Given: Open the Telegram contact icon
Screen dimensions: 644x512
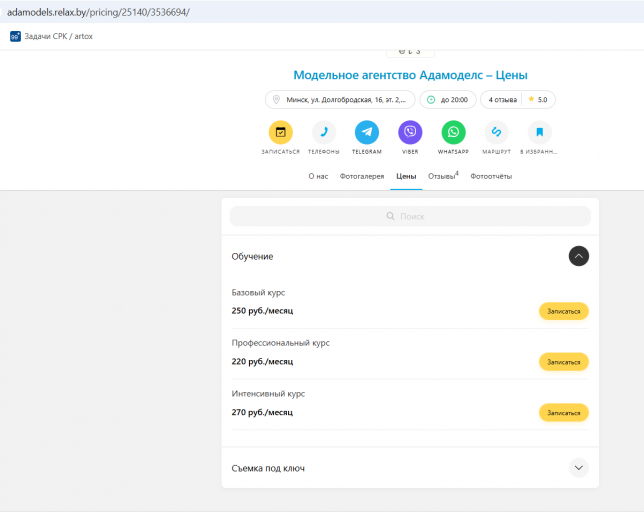Looking at the screenshot, I should (x=367, y=132).
